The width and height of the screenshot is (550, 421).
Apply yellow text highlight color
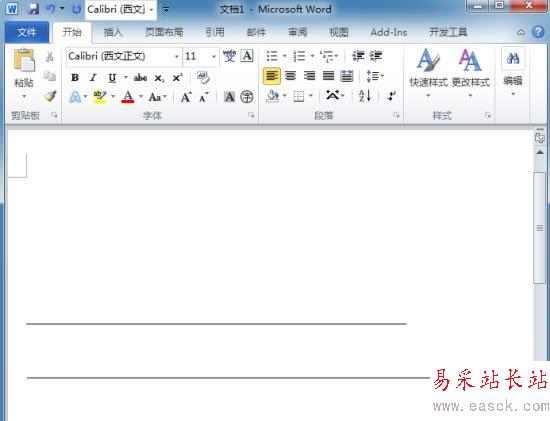pyautogui.click(x=100, y=96)
